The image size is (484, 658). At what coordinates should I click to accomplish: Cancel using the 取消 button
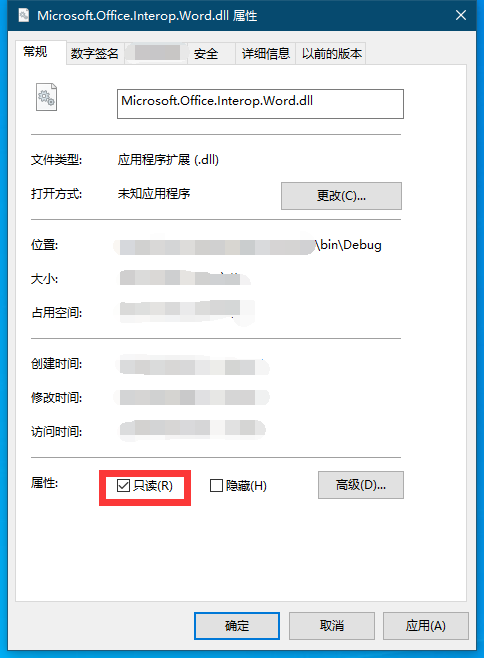[332, 626]
